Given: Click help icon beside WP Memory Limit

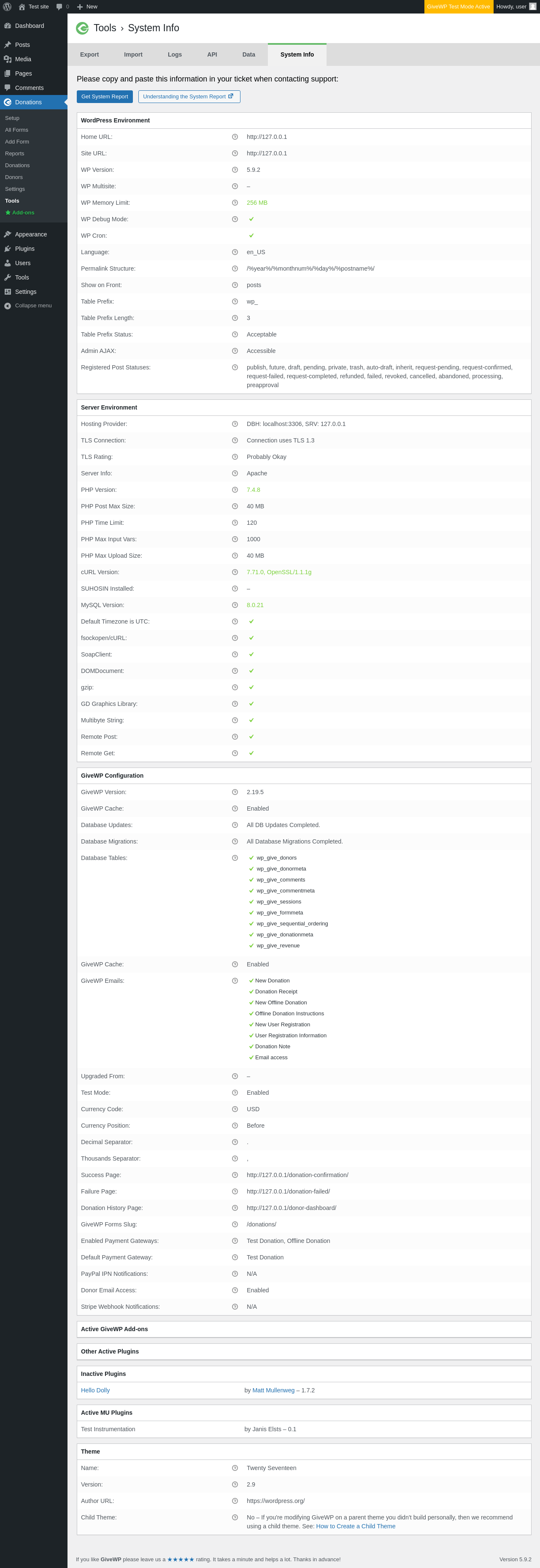Looking at the screenshot, I should coord(235,203).
